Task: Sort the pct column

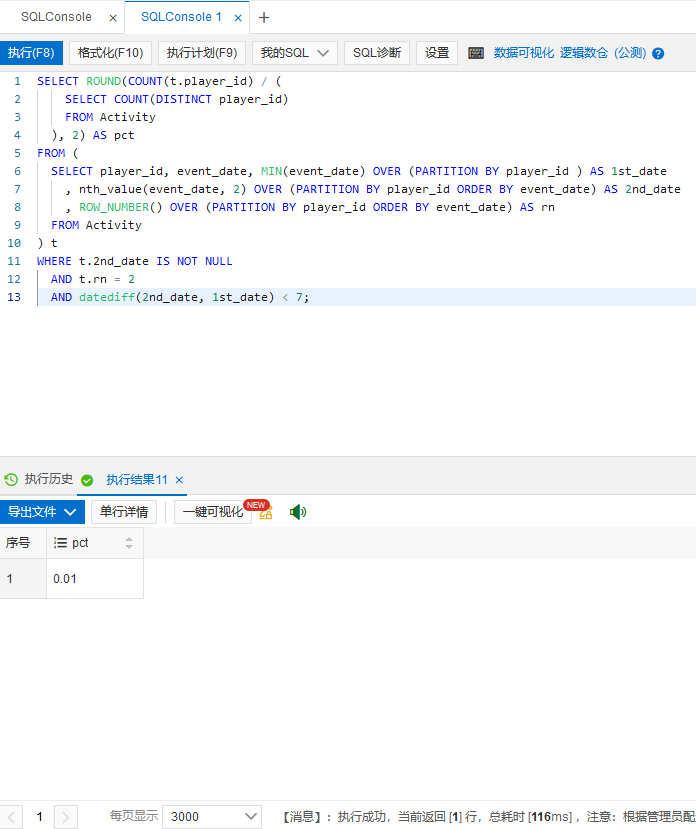Action: point(129,543)
